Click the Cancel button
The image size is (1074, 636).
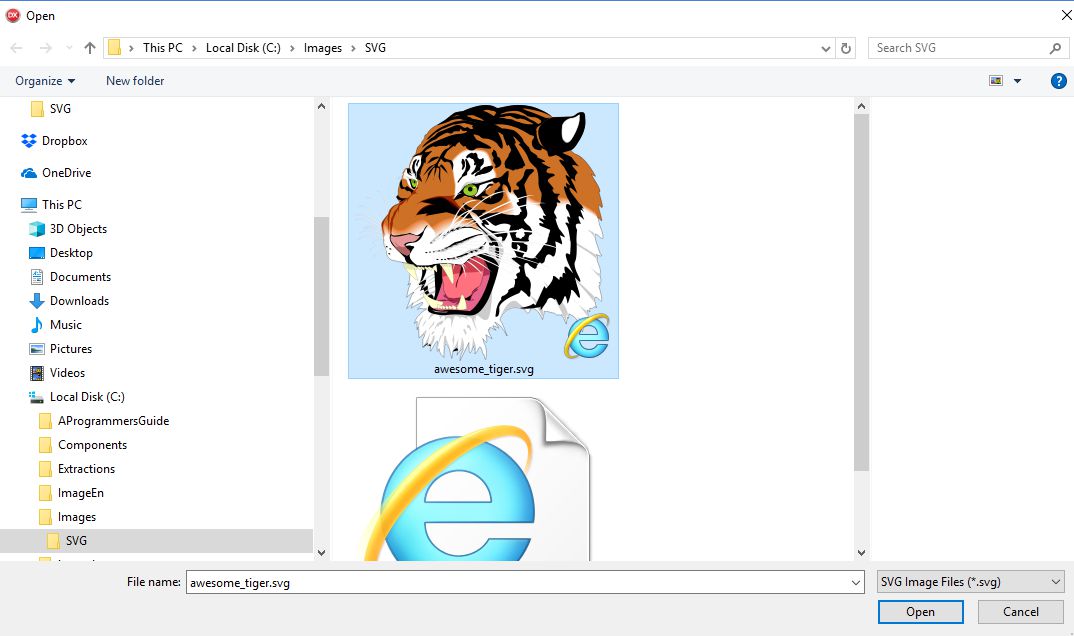pos(1021,612)
